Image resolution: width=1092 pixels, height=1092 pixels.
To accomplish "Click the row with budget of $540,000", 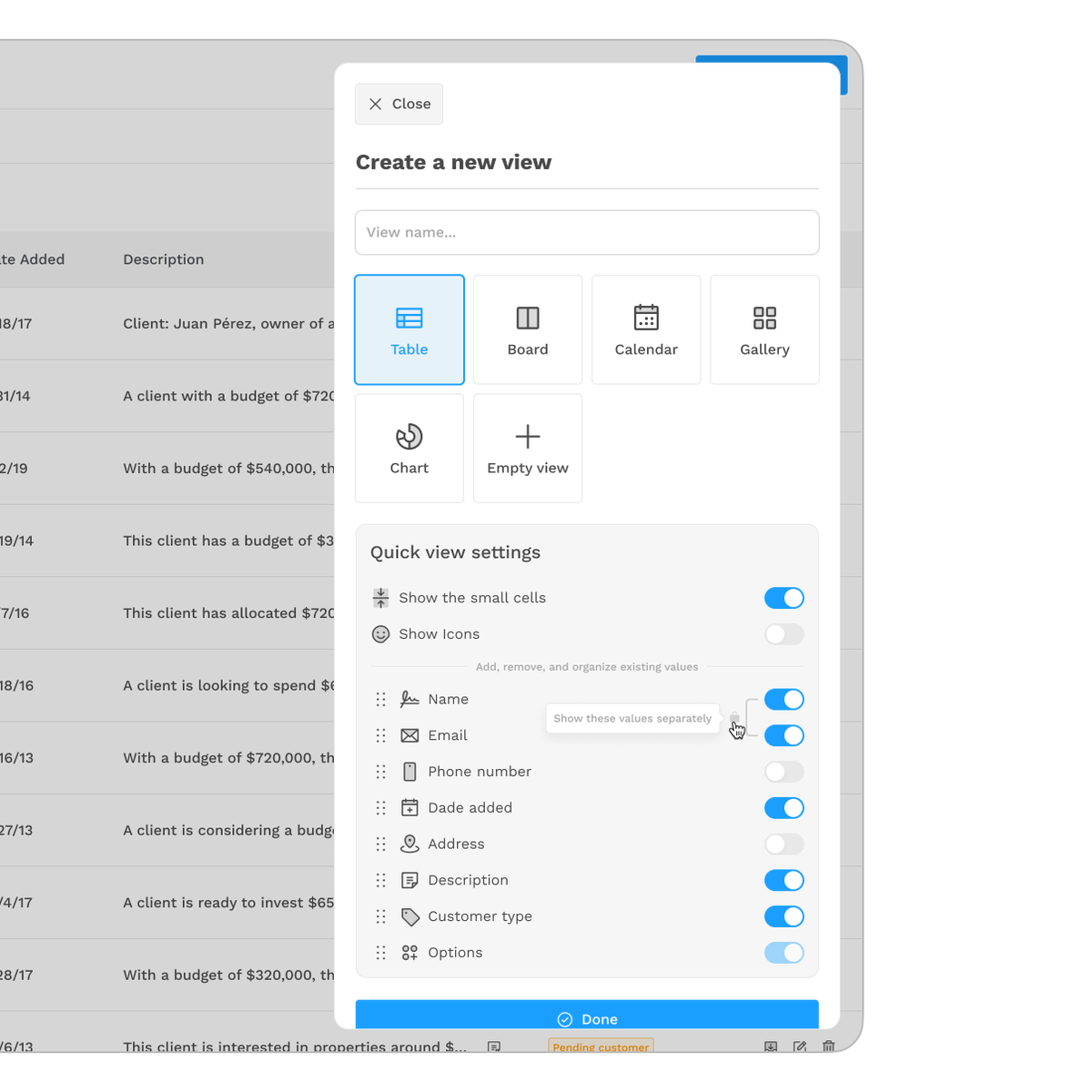I will click(167, 469).
